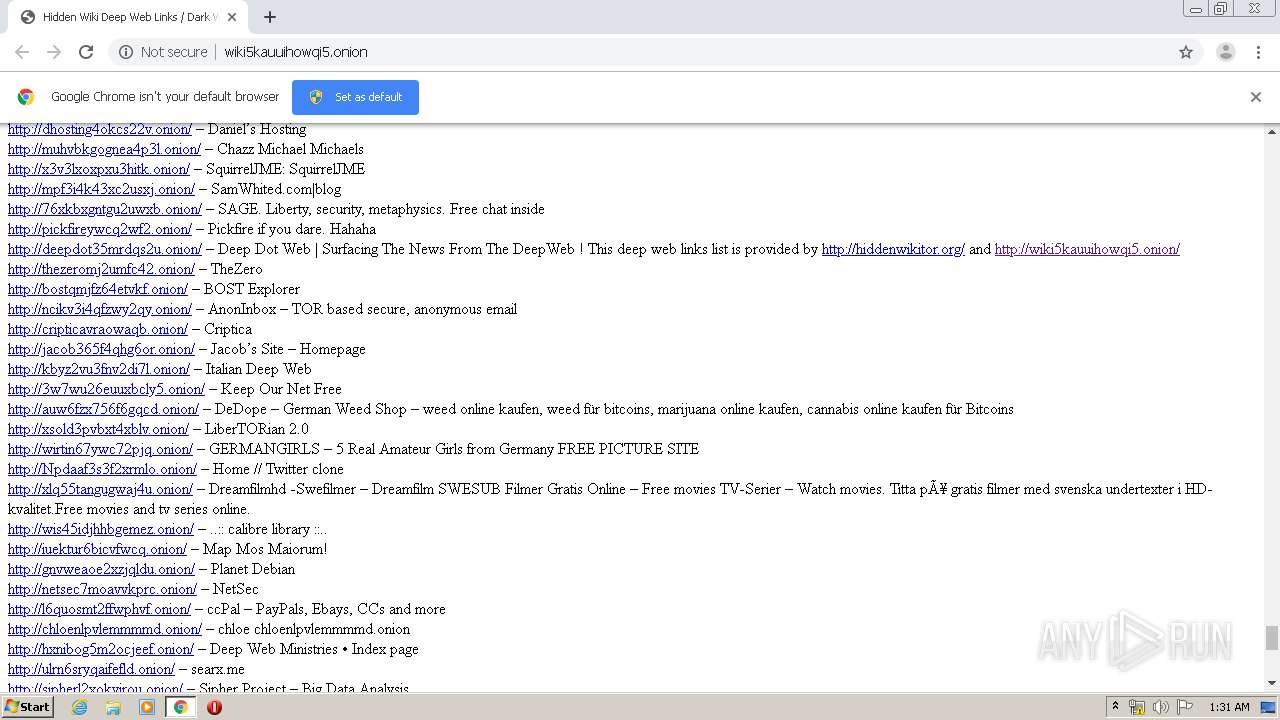Click the 'Keep Our Net Free' text
This screenshot has height=720, width=1280.
281,389
